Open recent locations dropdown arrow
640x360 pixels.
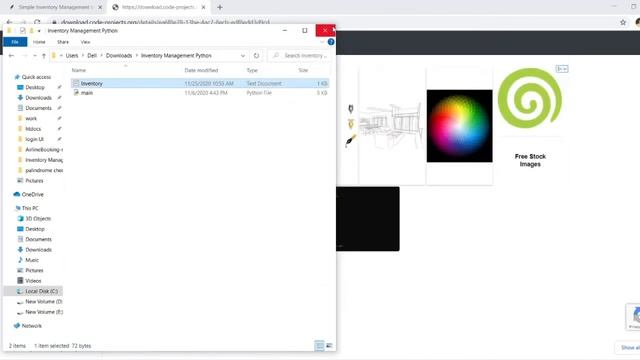click(x=35, y=56)
